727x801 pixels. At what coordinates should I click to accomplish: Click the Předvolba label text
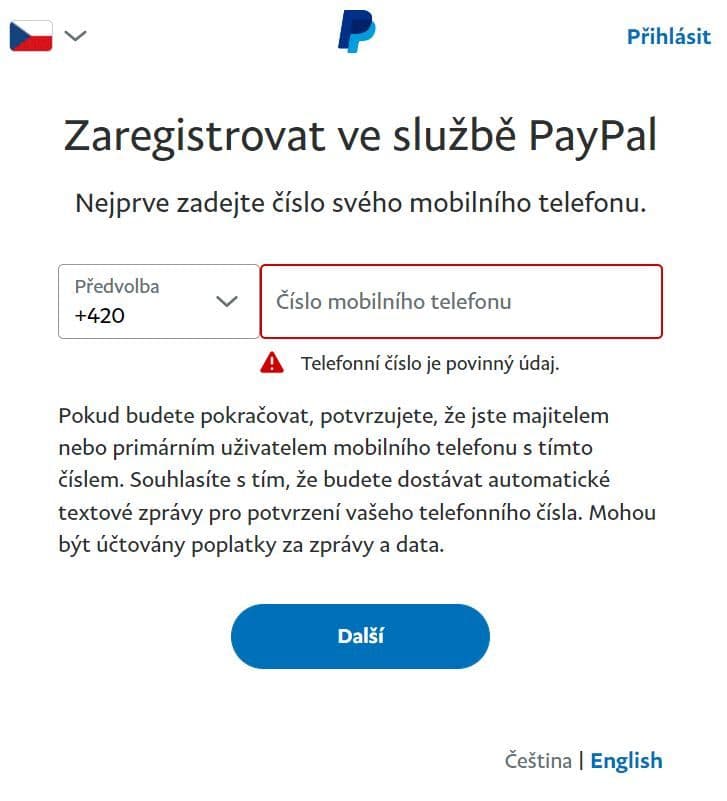pos(117,287)
